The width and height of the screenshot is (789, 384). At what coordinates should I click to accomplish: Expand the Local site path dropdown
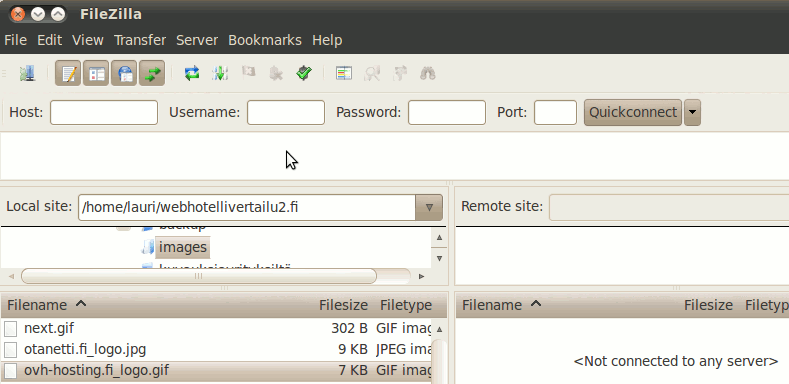[x=429, y=207]
